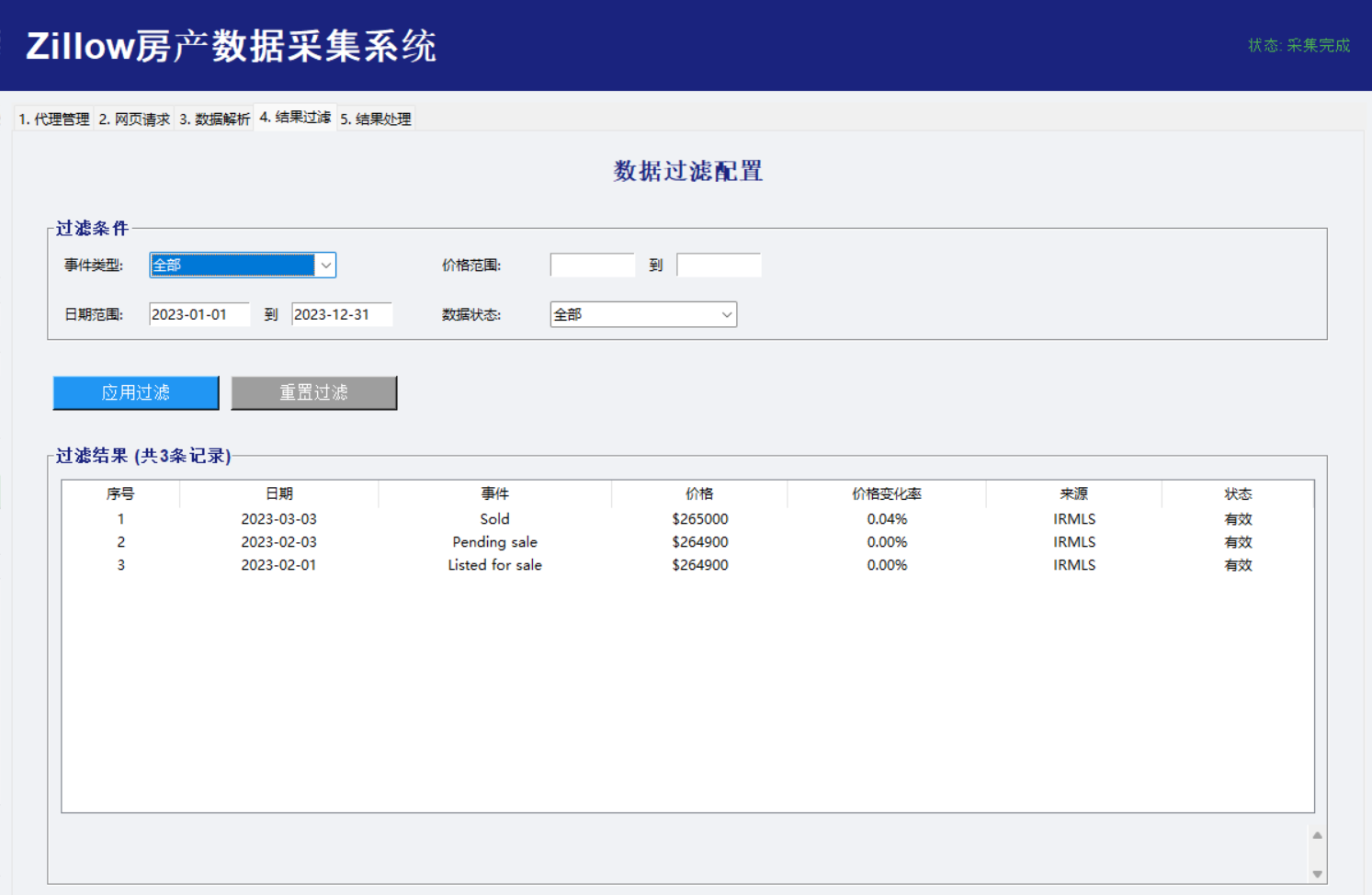The height and width of the screenshot is (895, 1372).
Task: Expand the 事件类型 dropdown arrow
Action: pos(325,266)
